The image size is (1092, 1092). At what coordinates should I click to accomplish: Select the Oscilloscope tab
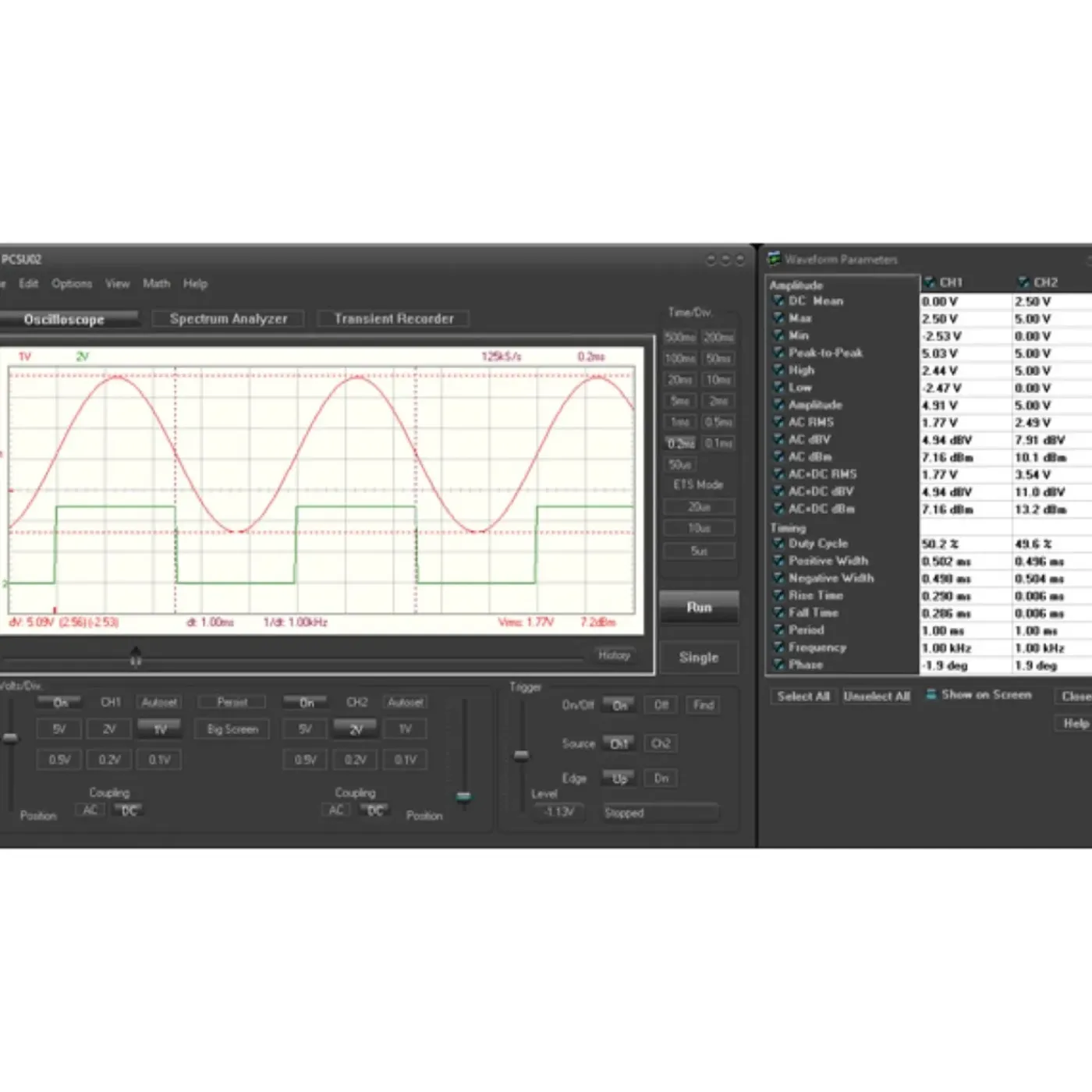[x=67, y=319]
